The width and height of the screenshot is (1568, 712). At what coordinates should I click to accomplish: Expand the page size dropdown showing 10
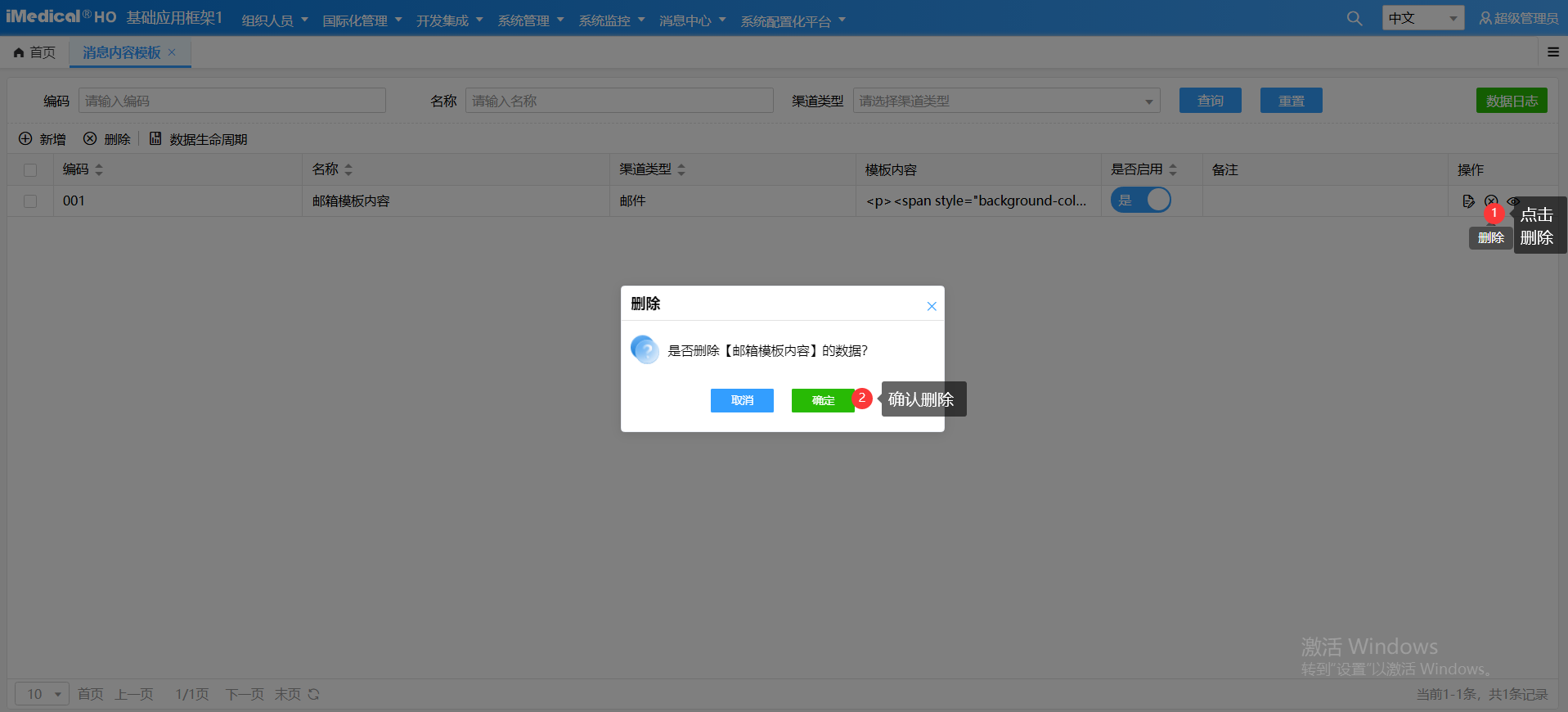tap(42, 694)
